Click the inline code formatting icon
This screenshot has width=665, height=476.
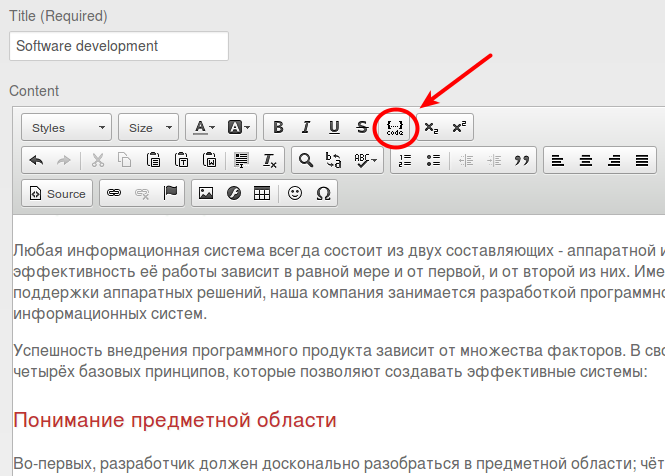pyautogui.click(x=394, y=127)
